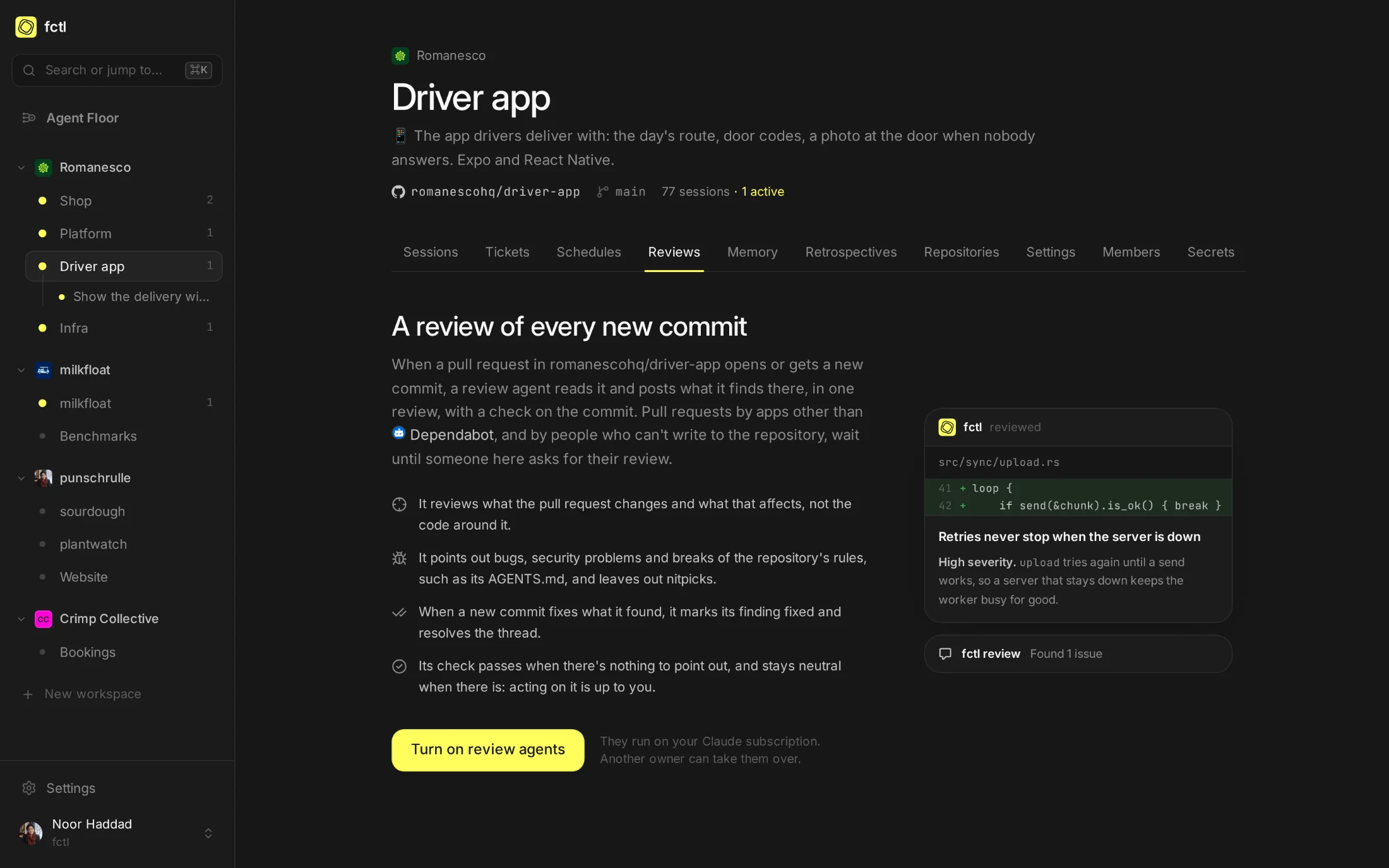
Task: Click the branch icon next to main
Action: [603, 192]
